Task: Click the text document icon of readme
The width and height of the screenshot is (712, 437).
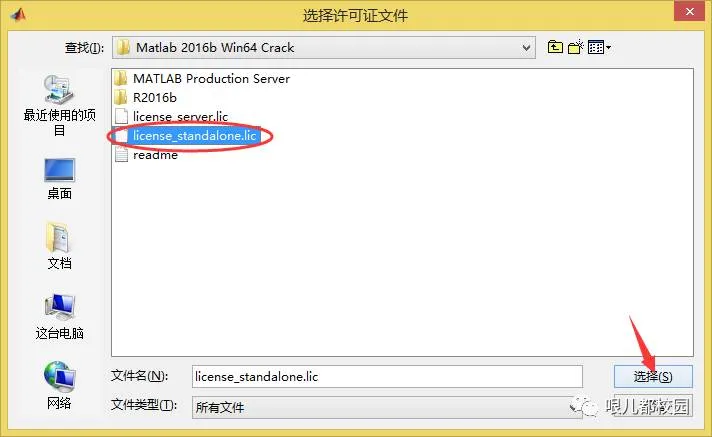Action: tap(121, 155)
